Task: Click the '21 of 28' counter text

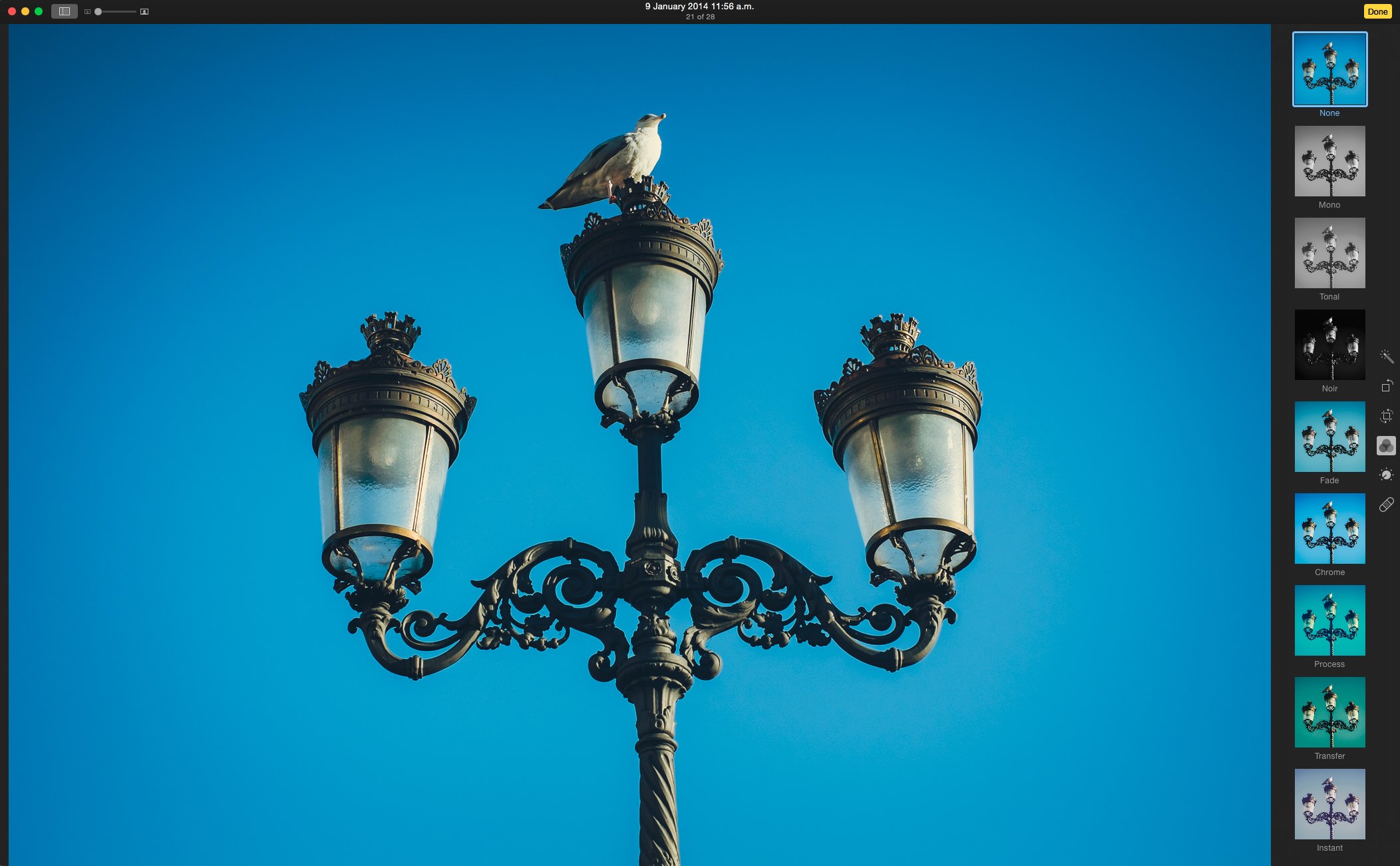Action: point(700,17)
